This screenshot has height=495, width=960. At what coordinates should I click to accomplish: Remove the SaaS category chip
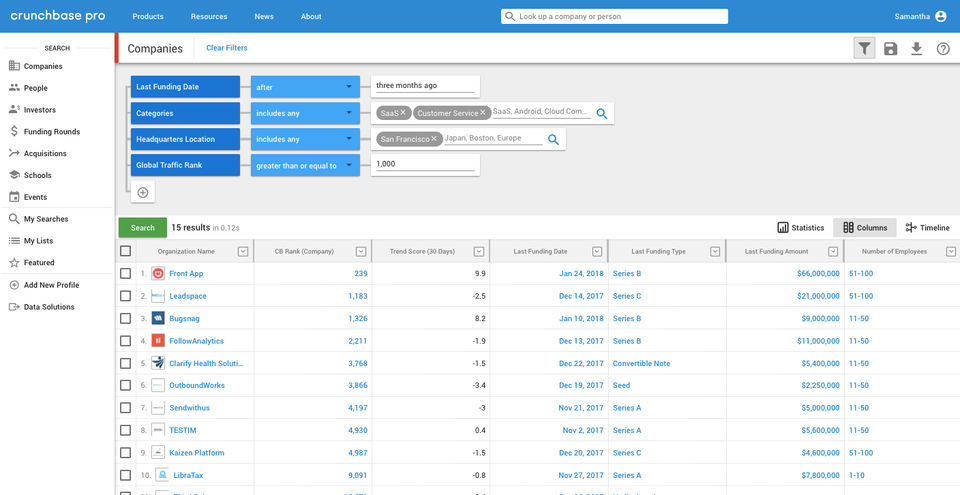(403, 113)
